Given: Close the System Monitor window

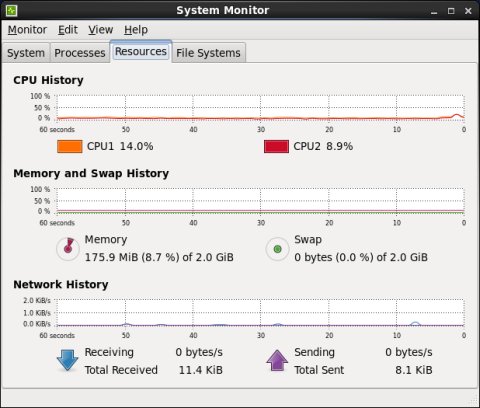Looking at the screenshot, I should pos(468,11).
